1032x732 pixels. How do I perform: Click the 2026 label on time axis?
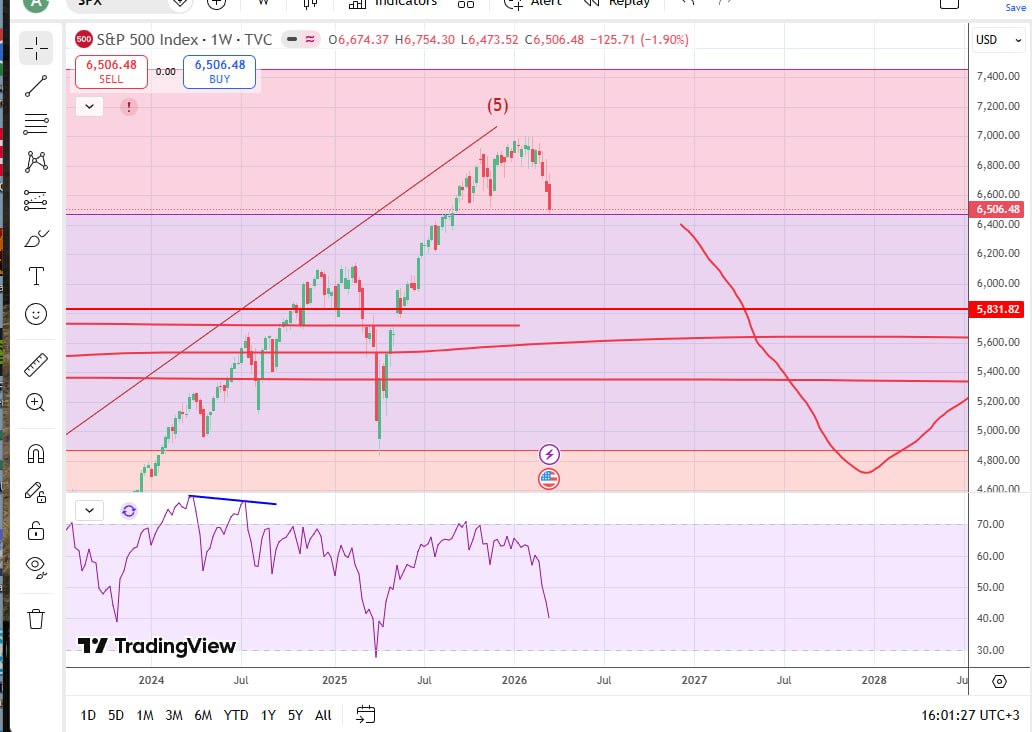click(514, 680)
